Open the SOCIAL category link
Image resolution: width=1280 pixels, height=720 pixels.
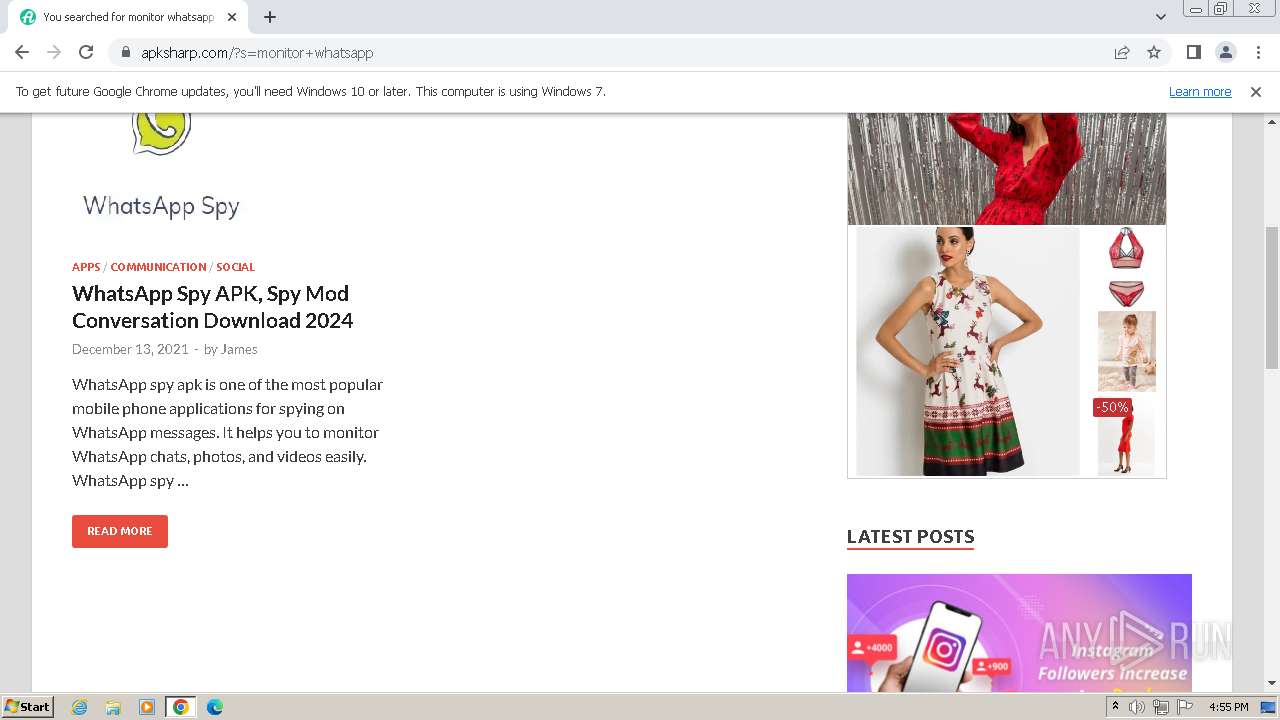pos(235,267)
